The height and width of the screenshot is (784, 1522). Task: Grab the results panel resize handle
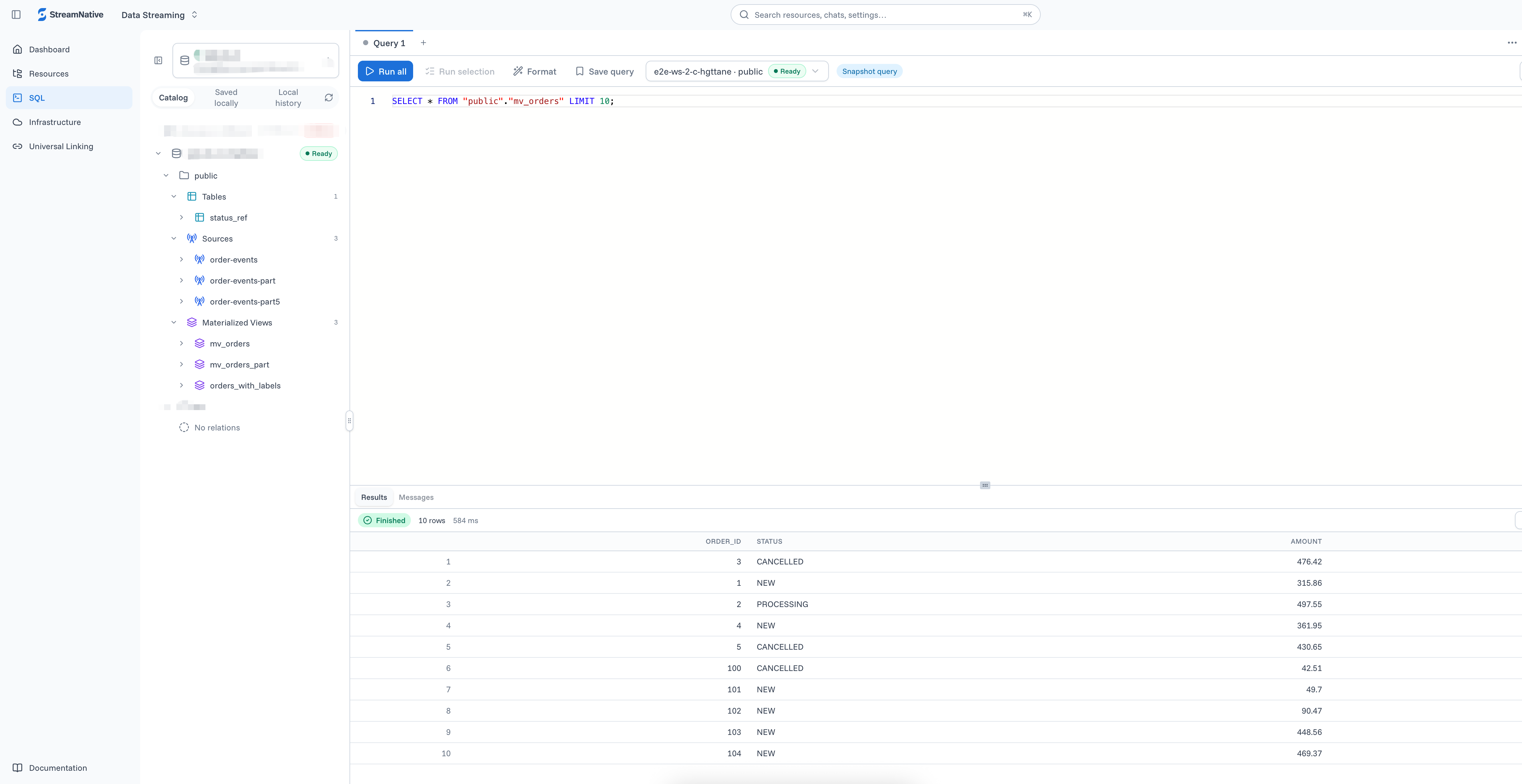point(985,485)
